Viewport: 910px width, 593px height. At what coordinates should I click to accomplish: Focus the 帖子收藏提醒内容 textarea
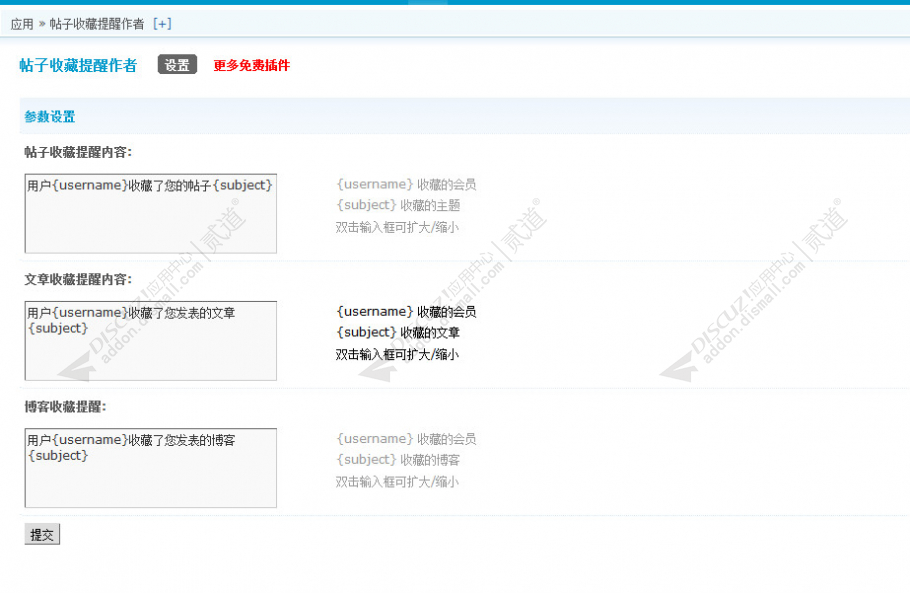150,214
